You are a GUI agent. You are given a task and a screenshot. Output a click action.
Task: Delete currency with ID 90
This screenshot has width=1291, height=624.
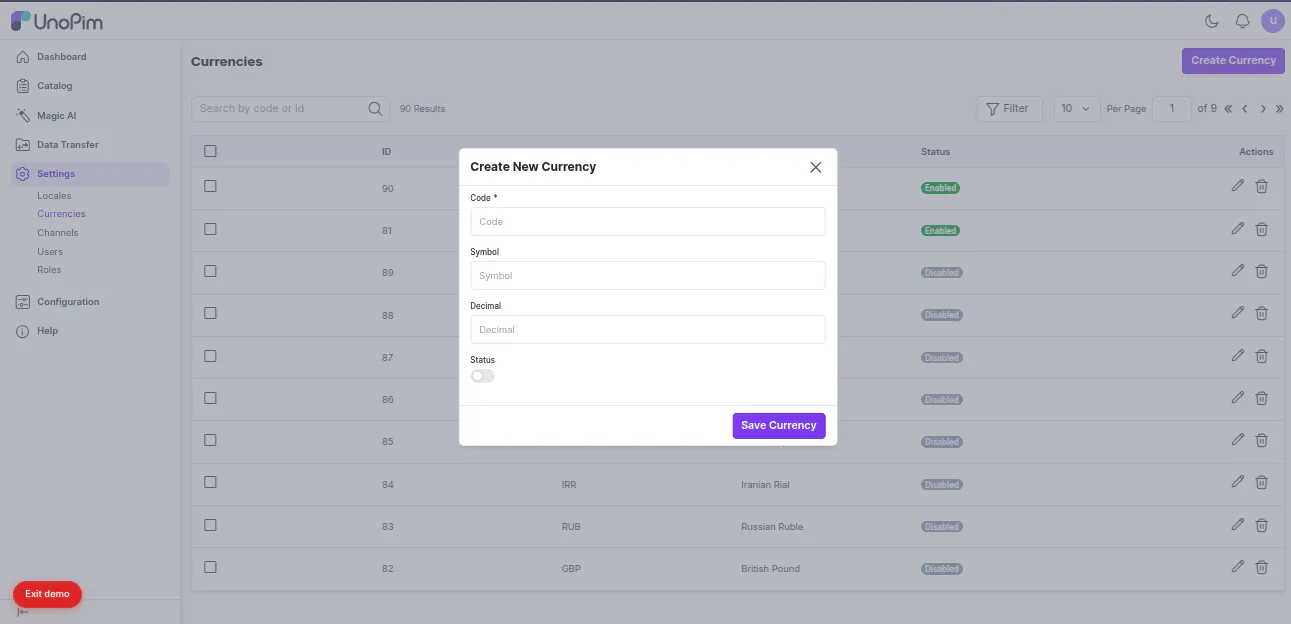(1262, 186)
